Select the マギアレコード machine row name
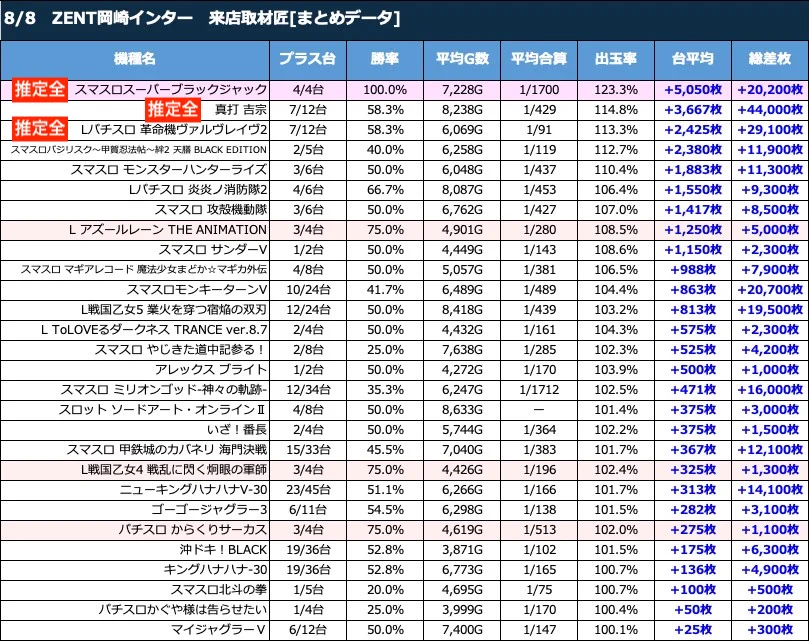Viewport: 809px width, 641px height. 144,269
